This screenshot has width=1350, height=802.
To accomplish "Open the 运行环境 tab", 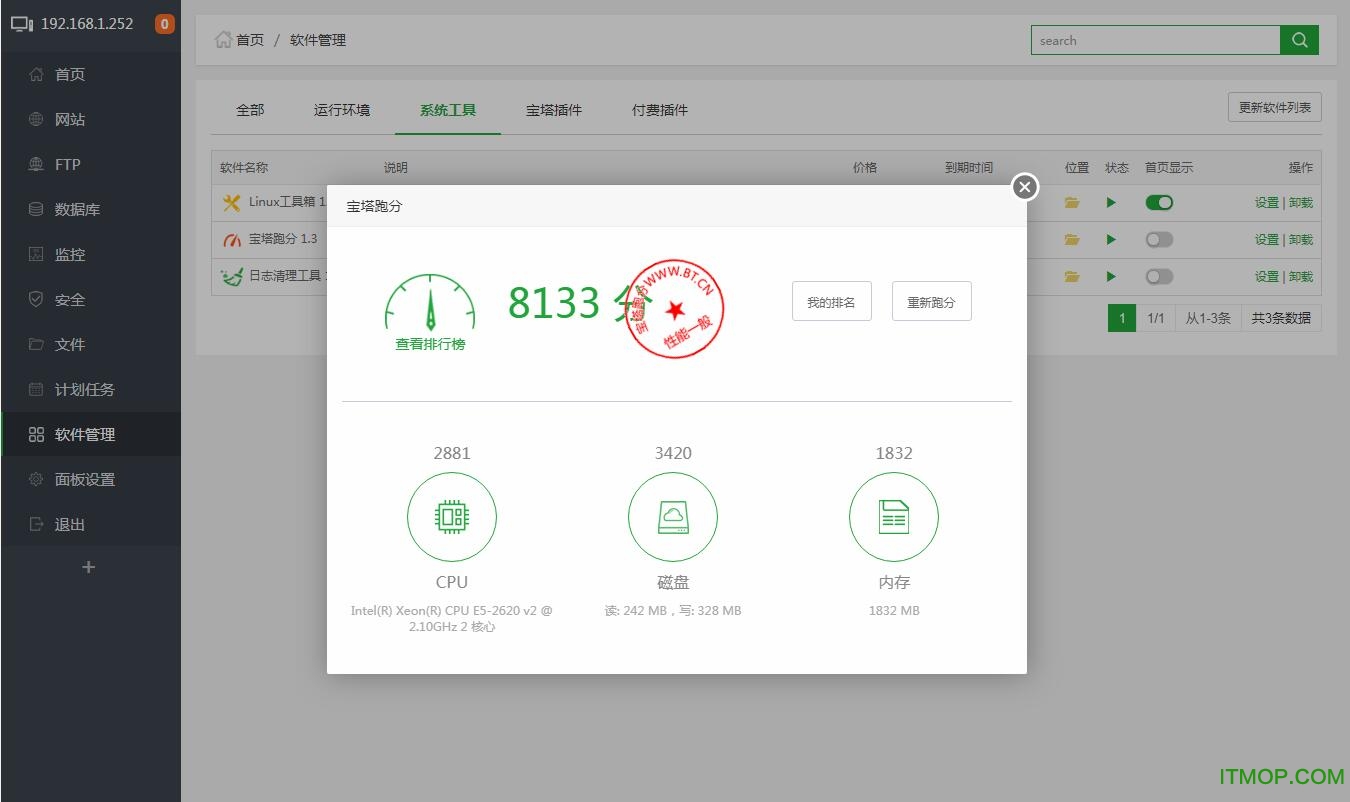I will coord(342,110).
